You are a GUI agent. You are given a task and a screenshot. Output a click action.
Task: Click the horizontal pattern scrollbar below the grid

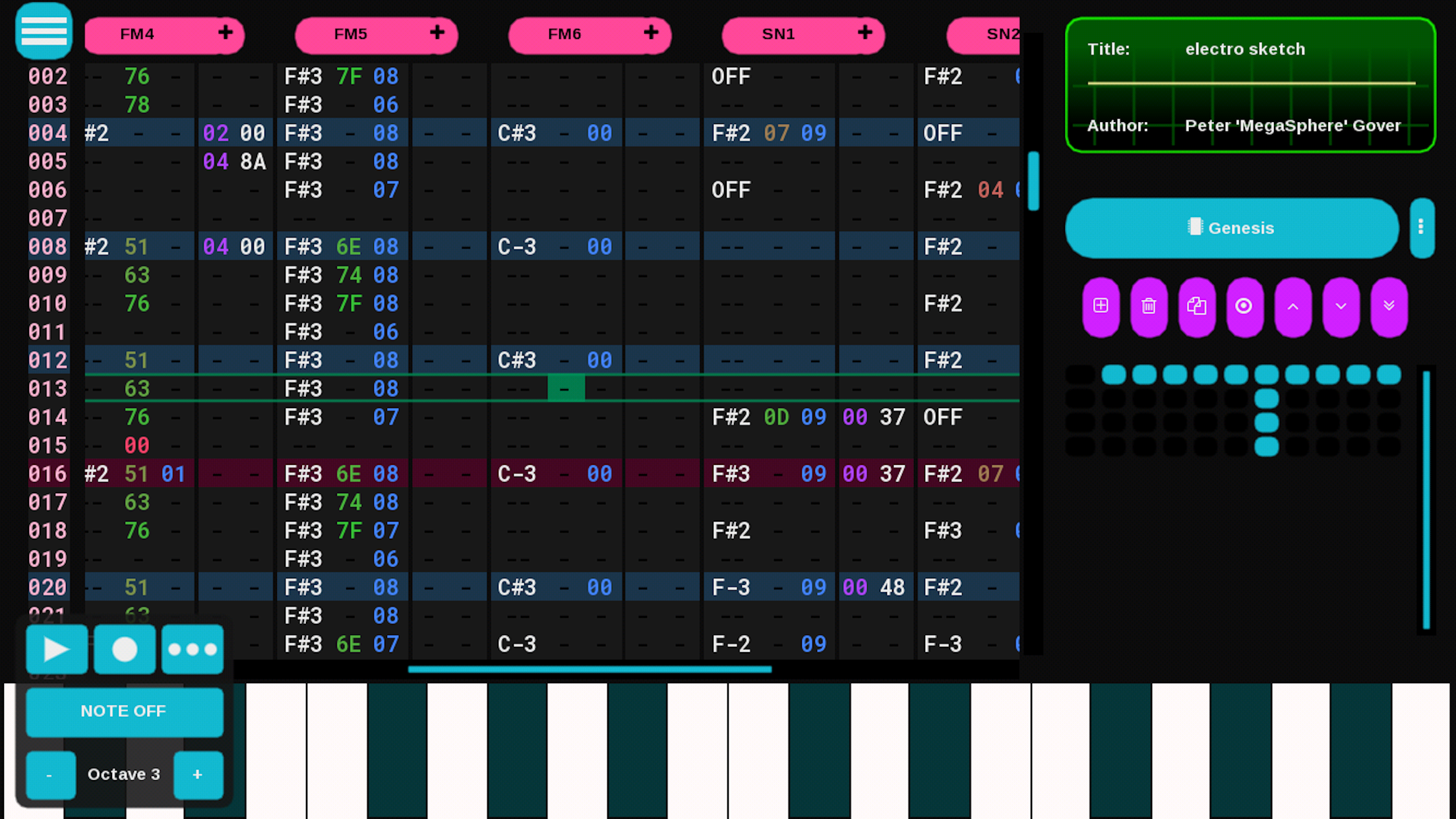(590, 669)
